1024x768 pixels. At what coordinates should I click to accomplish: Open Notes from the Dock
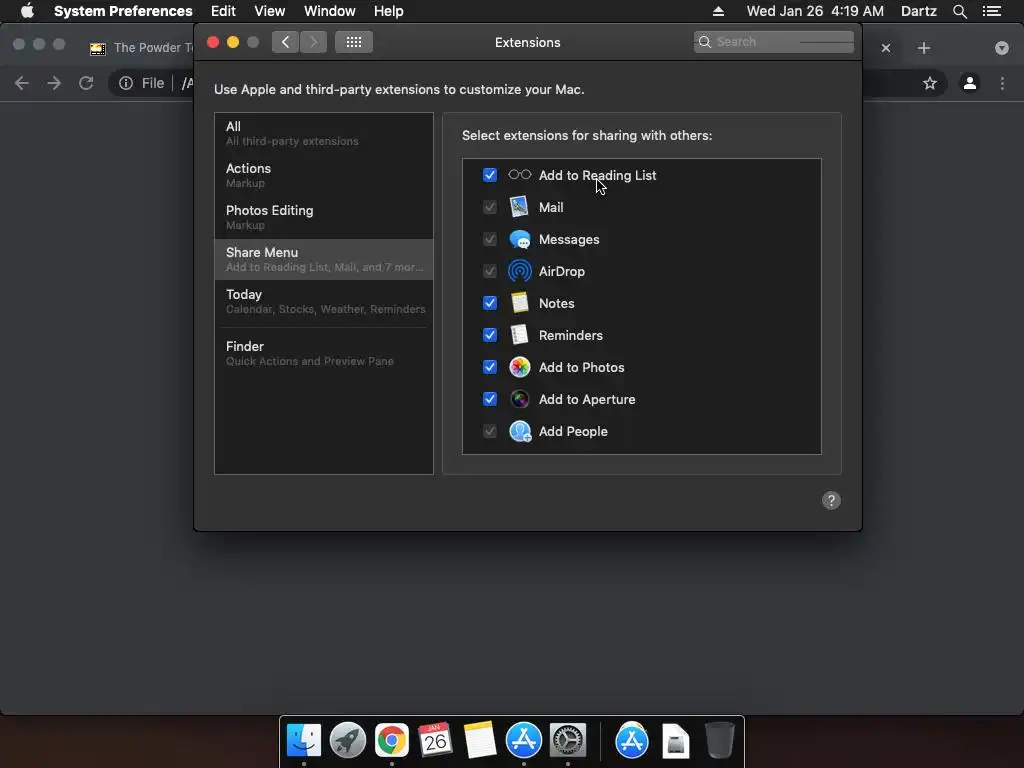[479, 741]
